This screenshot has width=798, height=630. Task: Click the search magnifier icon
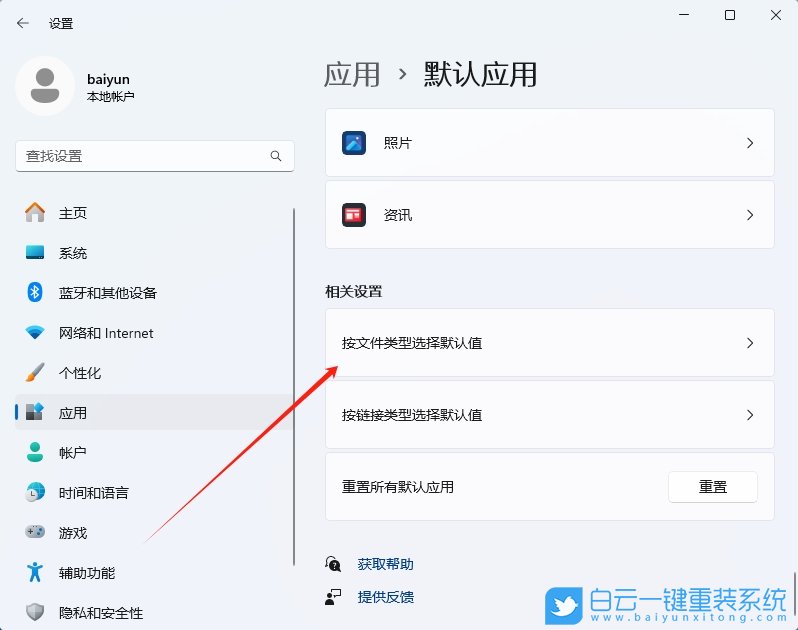point(276,156)
